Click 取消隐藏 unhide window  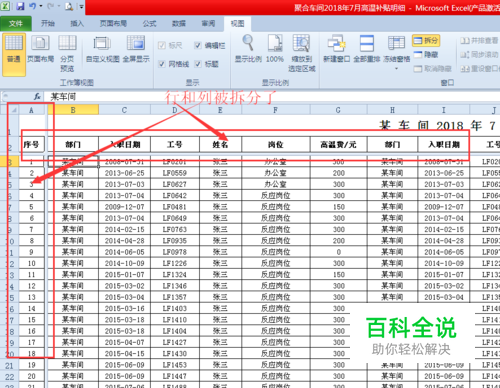click(x=433, y=69)
